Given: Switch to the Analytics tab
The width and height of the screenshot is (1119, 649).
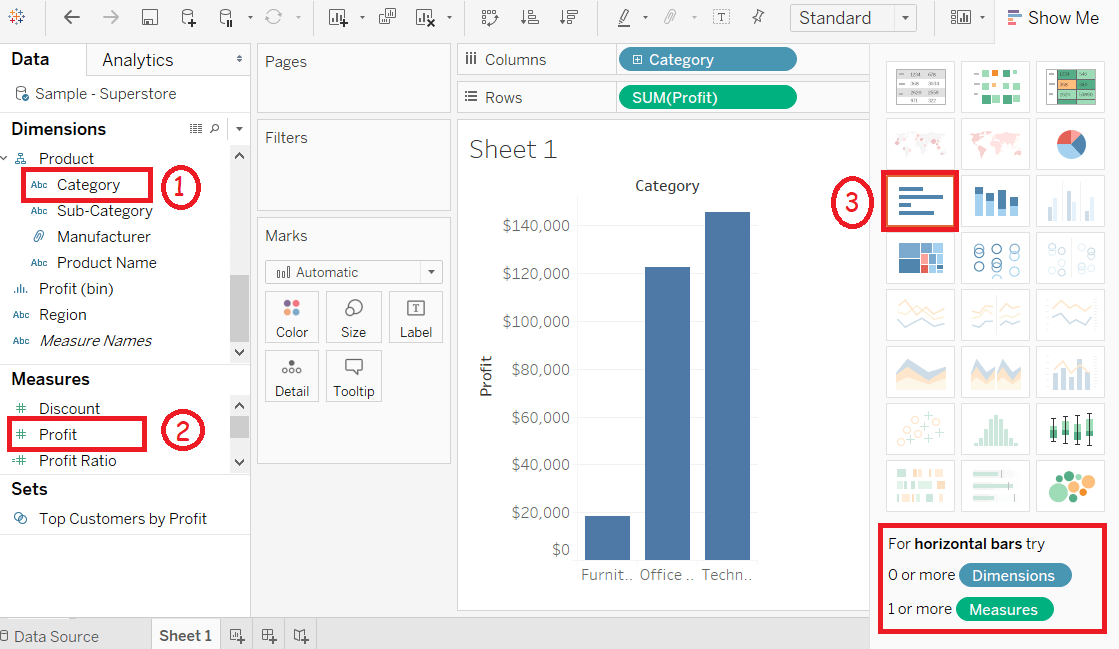Looking at the screenshot, I should click(x=138, y=60).
